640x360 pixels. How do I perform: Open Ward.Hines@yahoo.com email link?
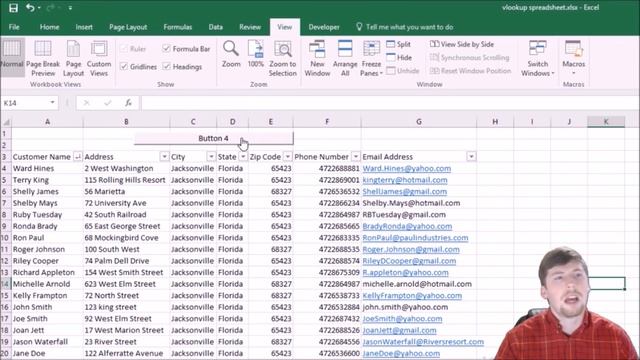point(407,168)
